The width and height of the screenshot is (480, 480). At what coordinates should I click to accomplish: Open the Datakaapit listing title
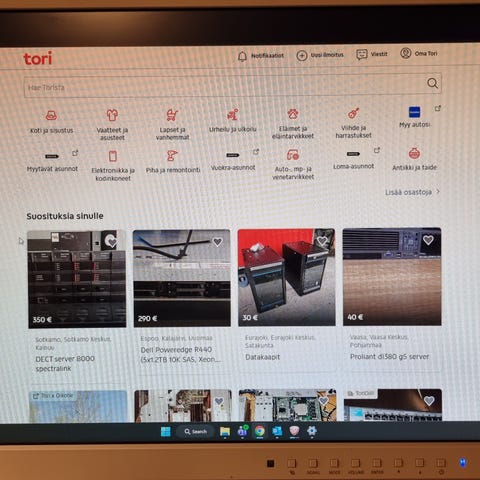pyautogui.click(x=263, y=357)
